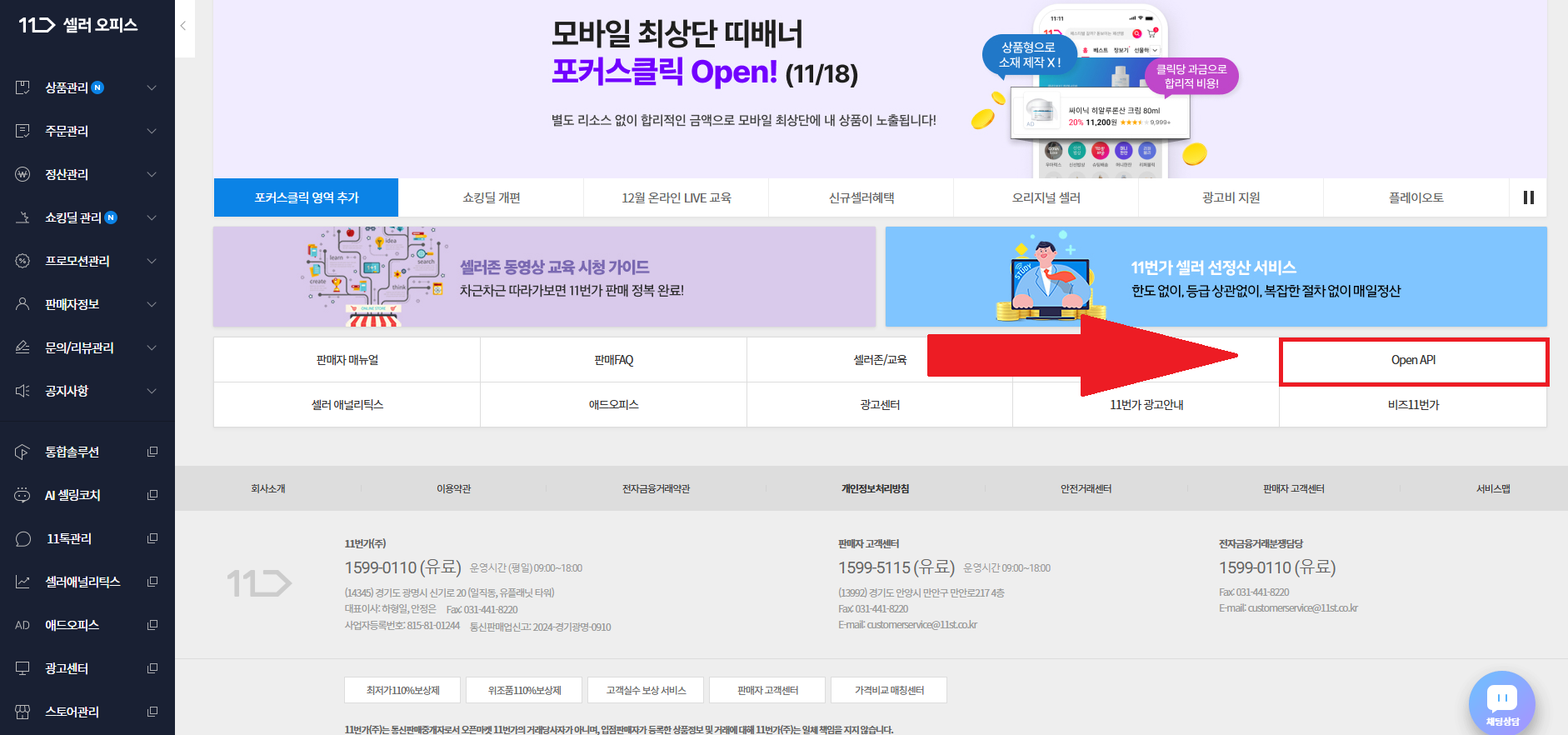Open external link icon beside AI 셀링코치
Screen dimensions: 1568x735
tap(152, 495)
